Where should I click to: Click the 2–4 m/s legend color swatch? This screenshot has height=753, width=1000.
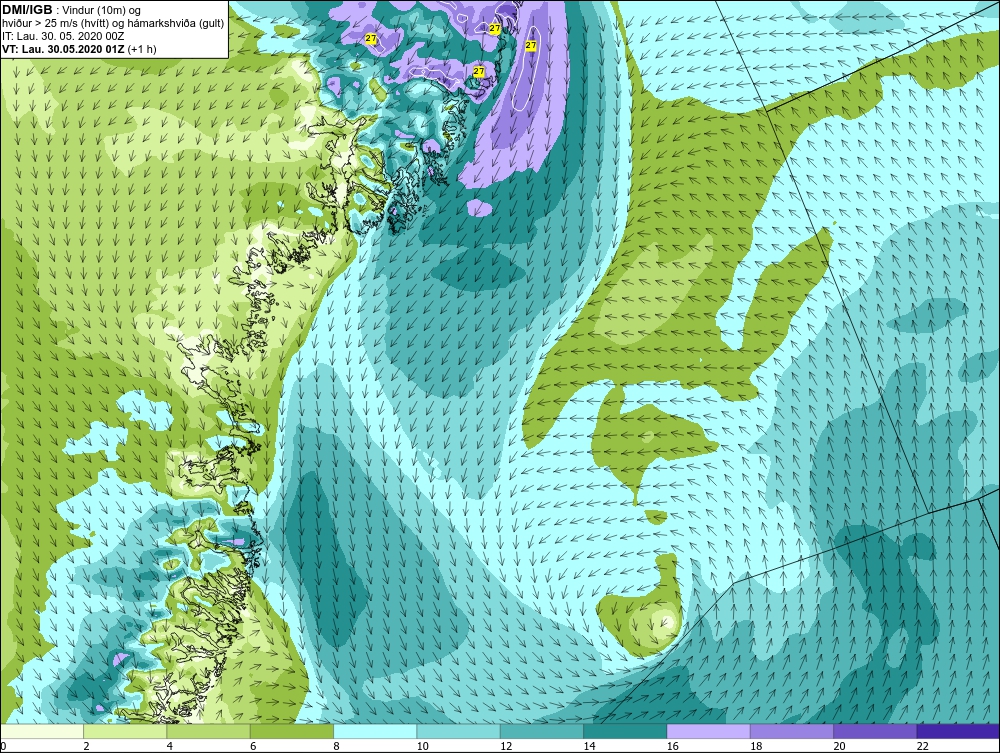tap(125, 731)
